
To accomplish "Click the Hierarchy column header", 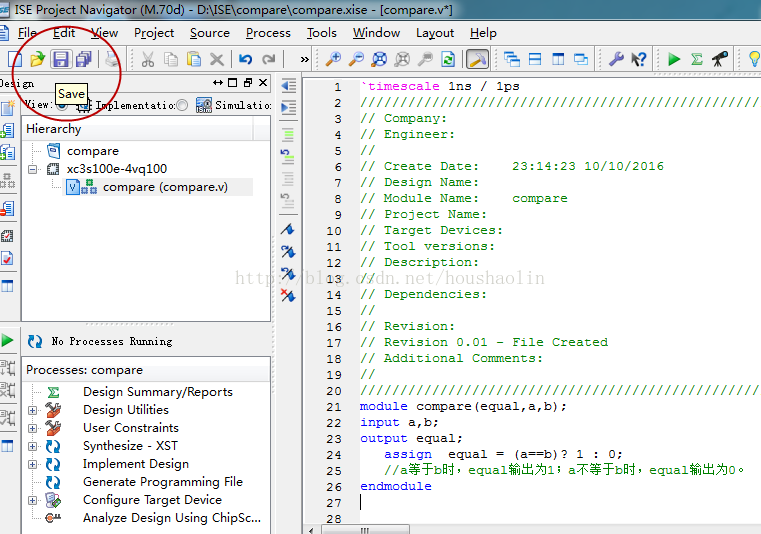I will (x=139, y=129).
